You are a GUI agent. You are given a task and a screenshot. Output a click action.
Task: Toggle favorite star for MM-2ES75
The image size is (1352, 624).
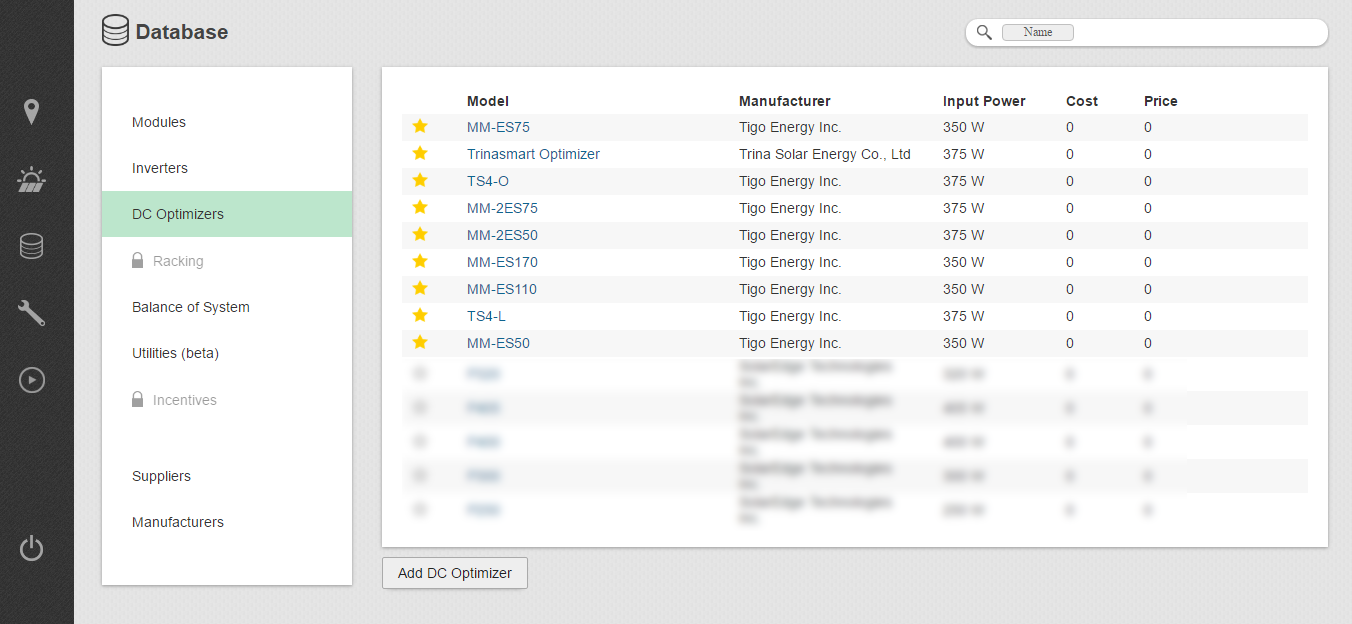pyautogui.click(x=420, y=207)
